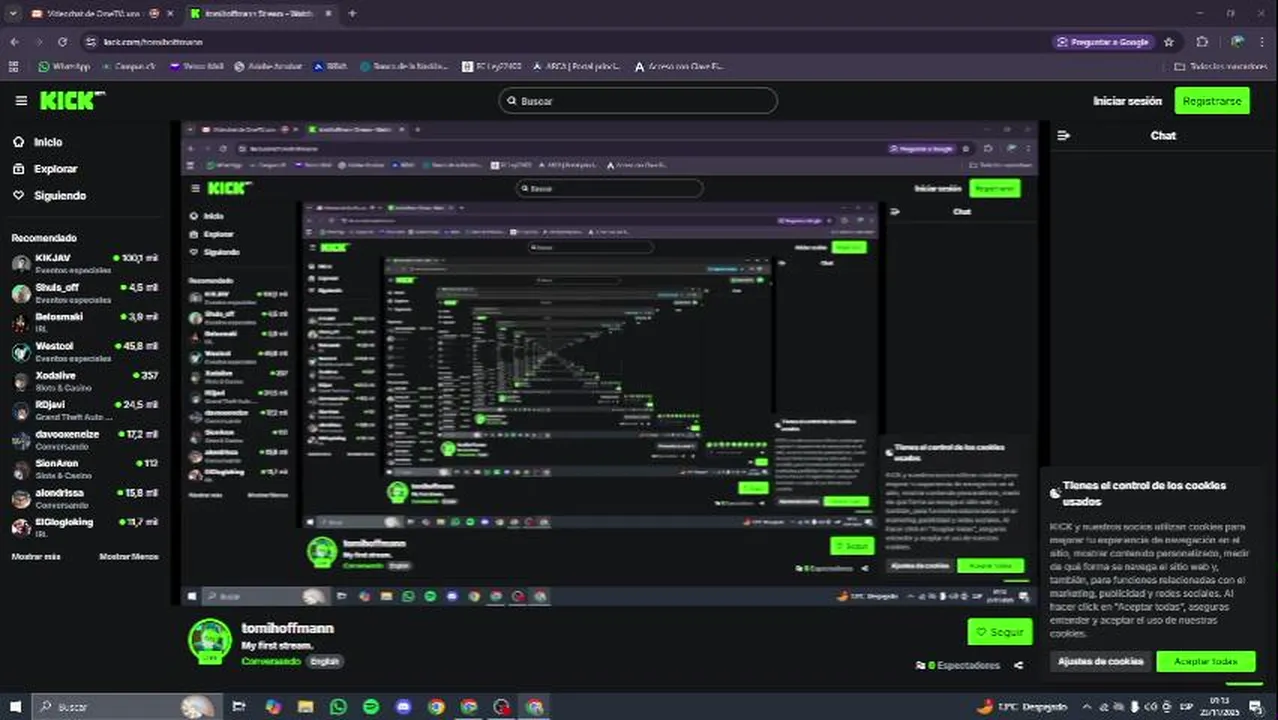
Task: Click the share icon beside Espectadores
Action: coord(1018,665)
